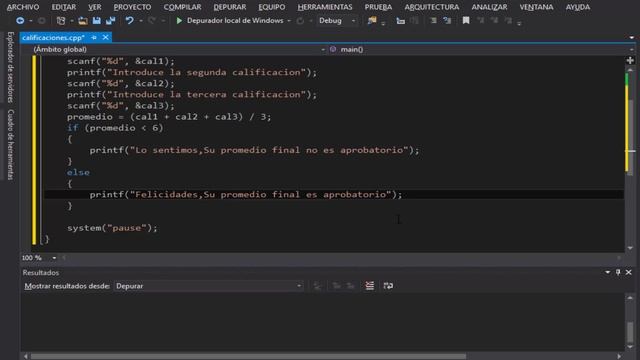Open the VER menu
The image size is (640, 360).
tap(95, 7)
